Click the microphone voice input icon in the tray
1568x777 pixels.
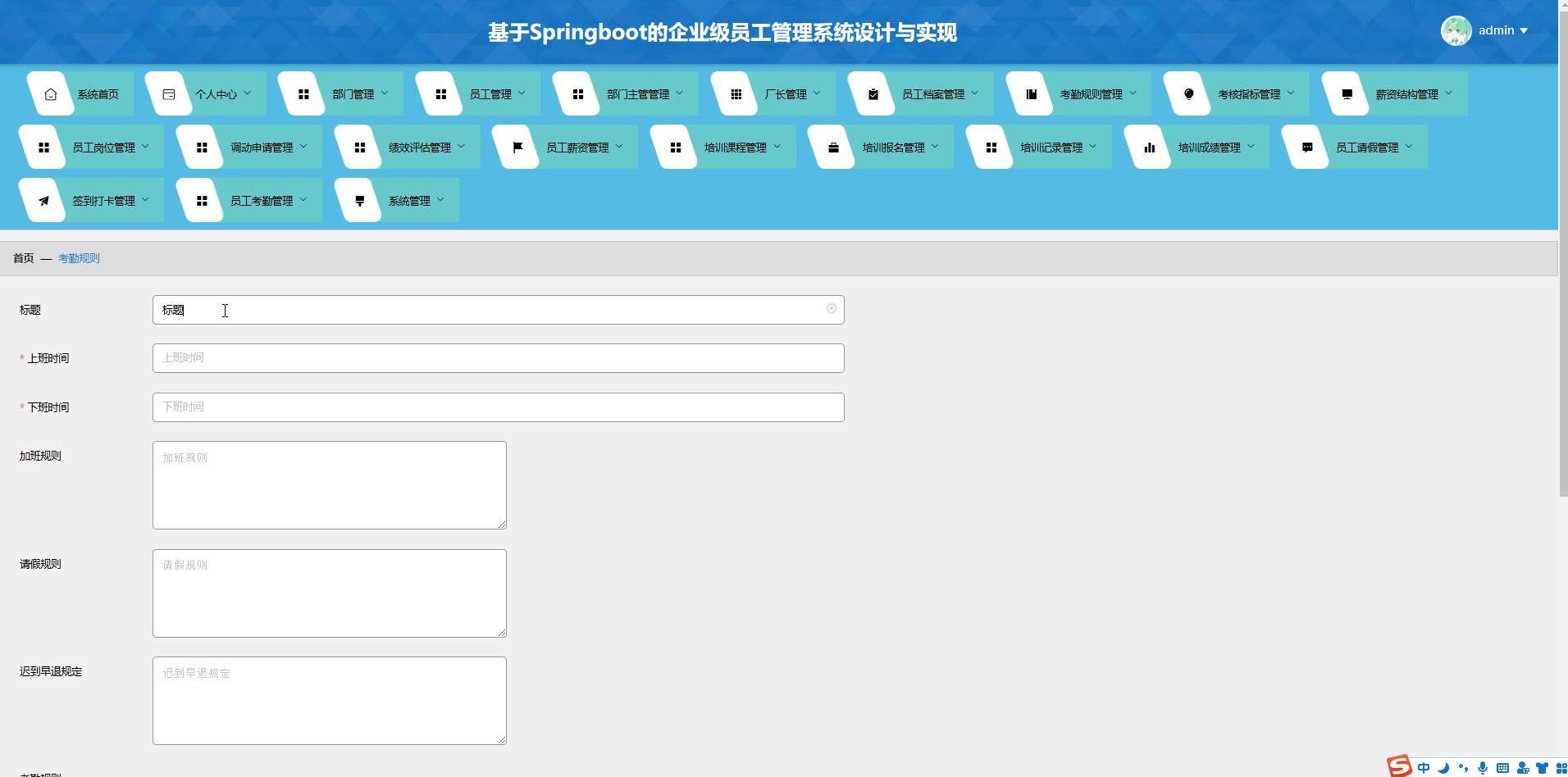(1483, 768)
